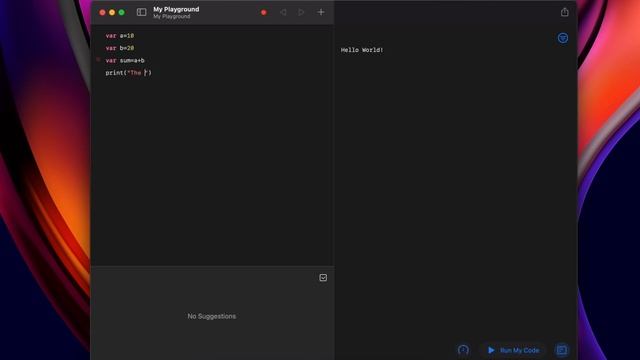Click the console filter icon
The height and width of the screenshot is (360, 640).
(x=563, y=38)
